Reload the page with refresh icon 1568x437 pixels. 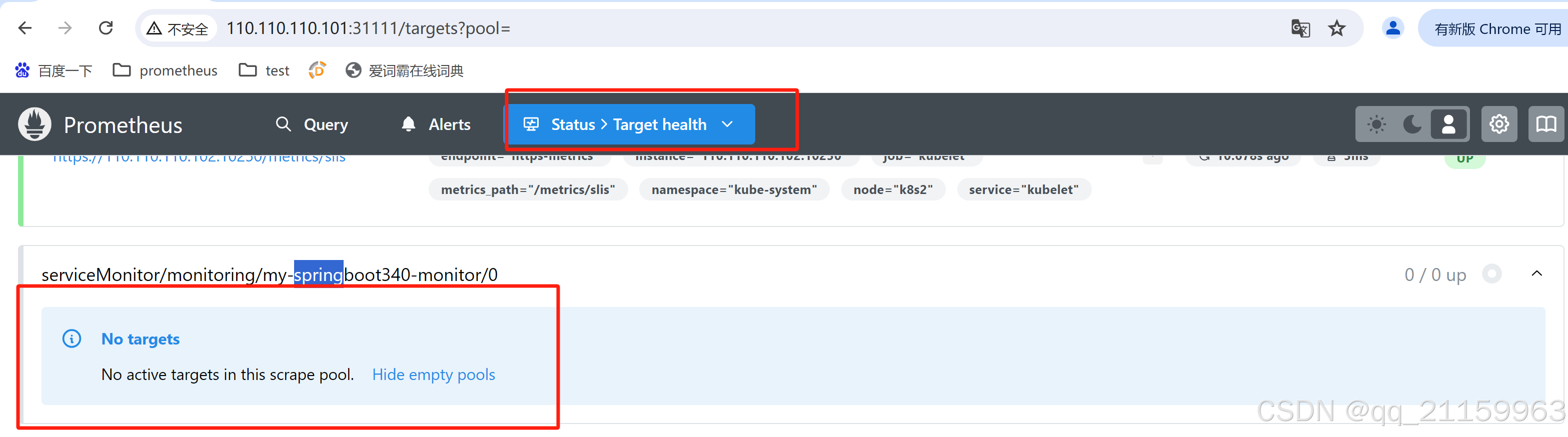(x=106, y=28)
